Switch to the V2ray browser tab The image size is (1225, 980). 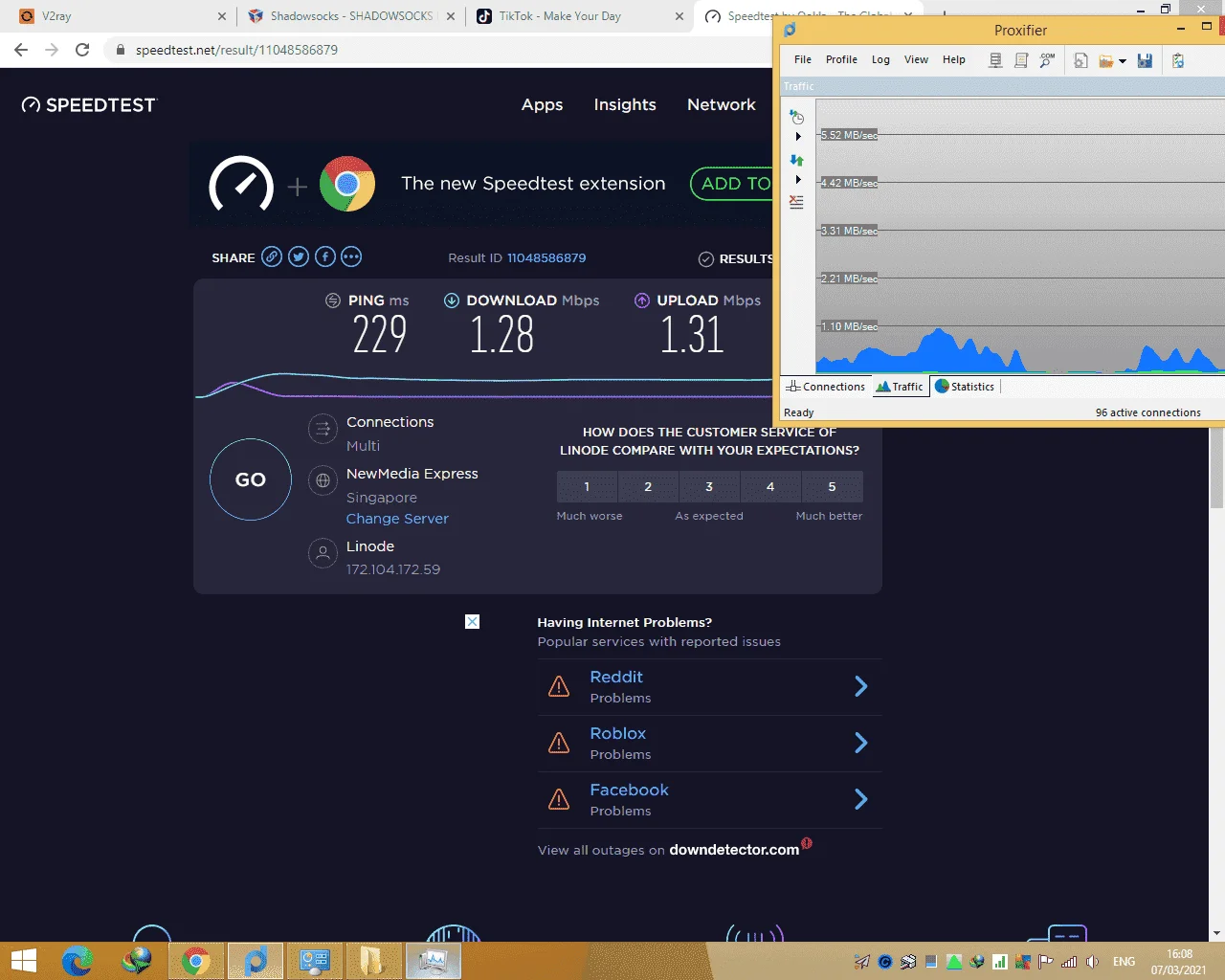[x=120, y=16]
